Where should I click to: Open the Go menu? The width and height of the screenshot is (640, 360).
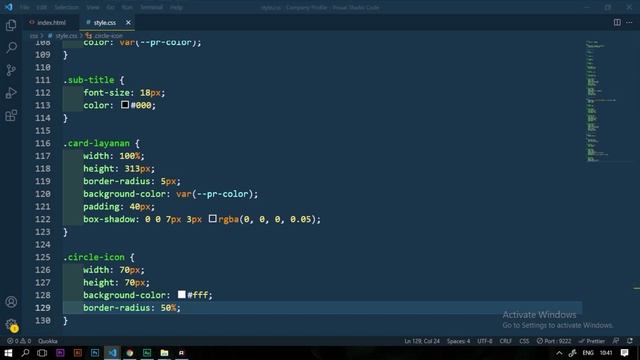pyautogui.click(x=111, y=7)
